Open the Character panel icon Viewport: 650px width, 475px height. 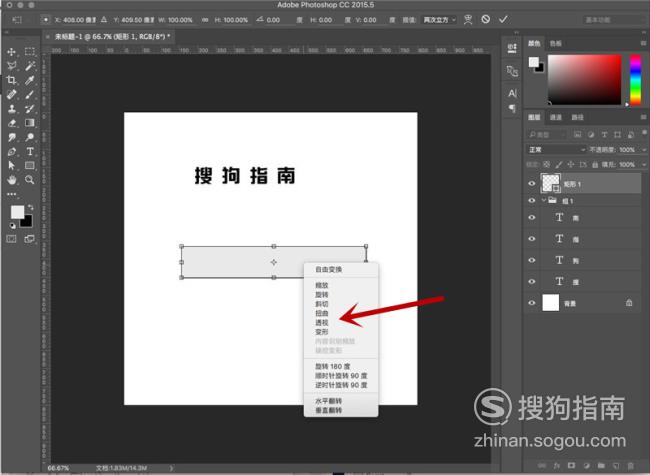pyautogui.click(x=512, y=93)
